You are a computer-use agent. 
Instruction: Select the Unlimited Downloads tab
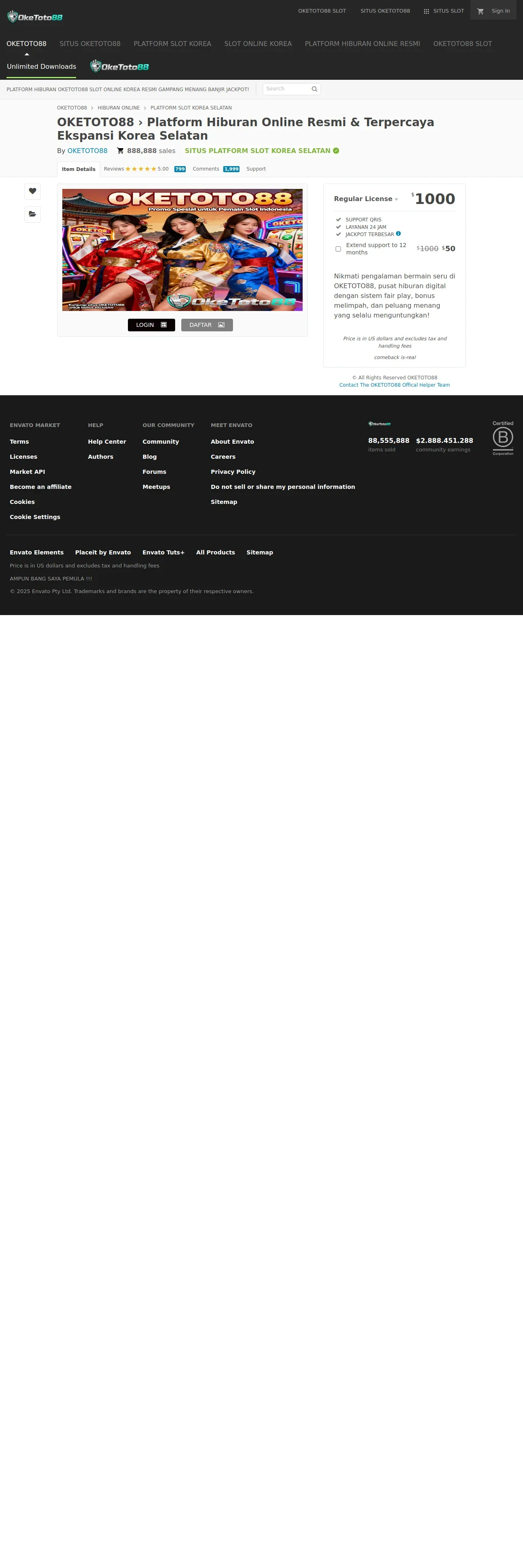pyautogui.click(x=42, y=66)
